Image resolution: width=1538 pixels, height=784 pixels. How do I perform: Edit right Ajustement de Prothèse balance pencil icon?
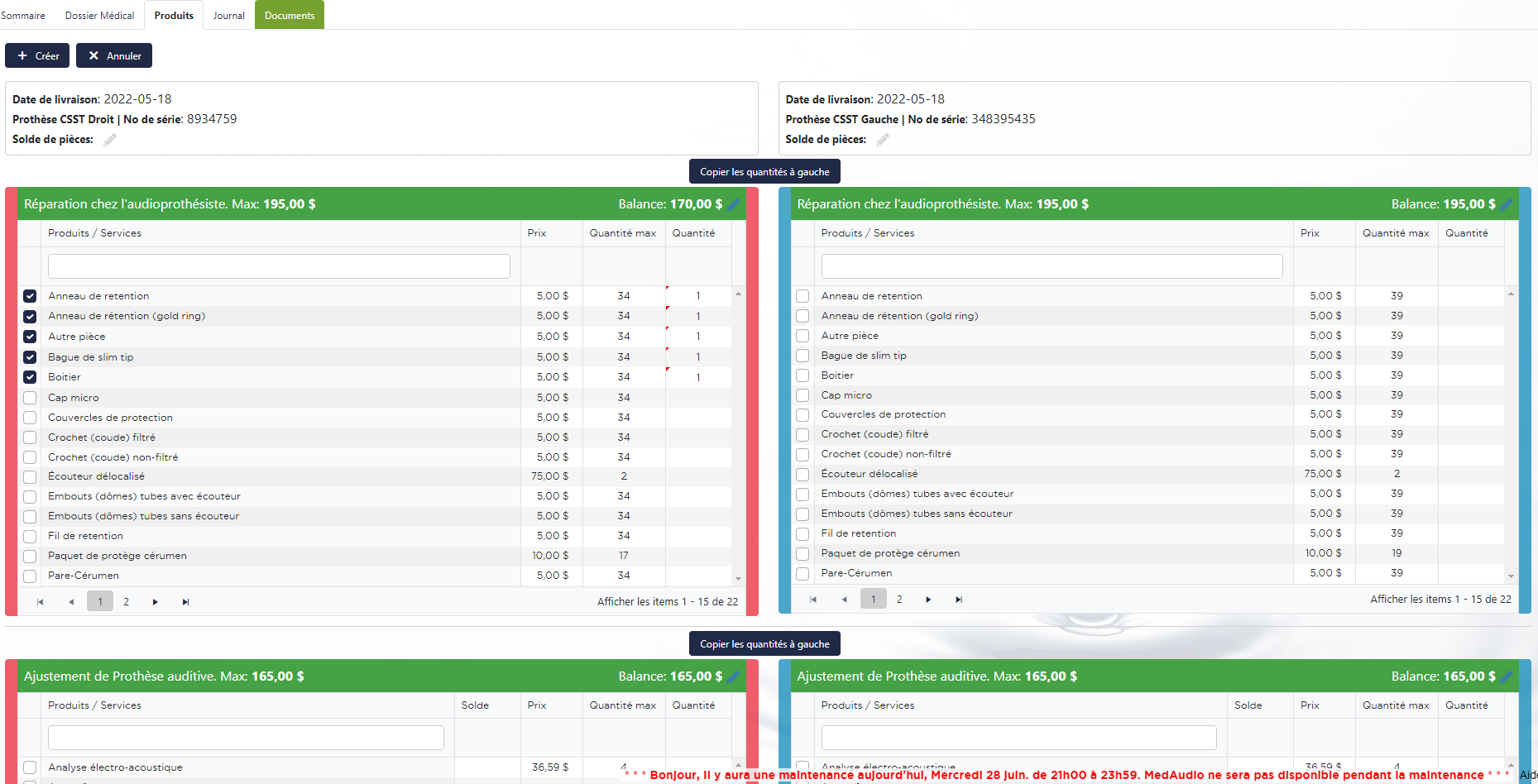(1506, 676)
